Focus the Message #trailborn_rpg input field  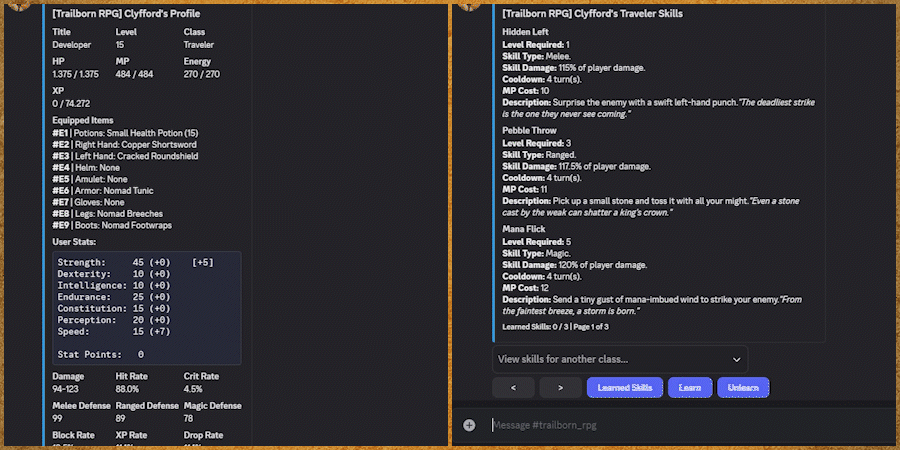(x=680, y=425)
